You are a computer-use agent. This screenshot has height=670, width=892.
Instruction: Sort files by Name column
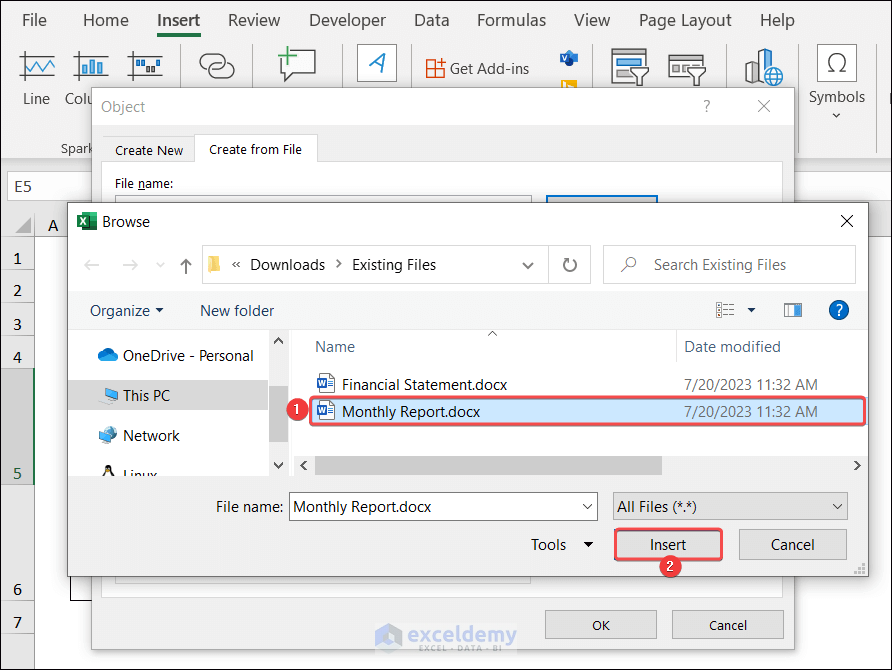coord(334,347)
